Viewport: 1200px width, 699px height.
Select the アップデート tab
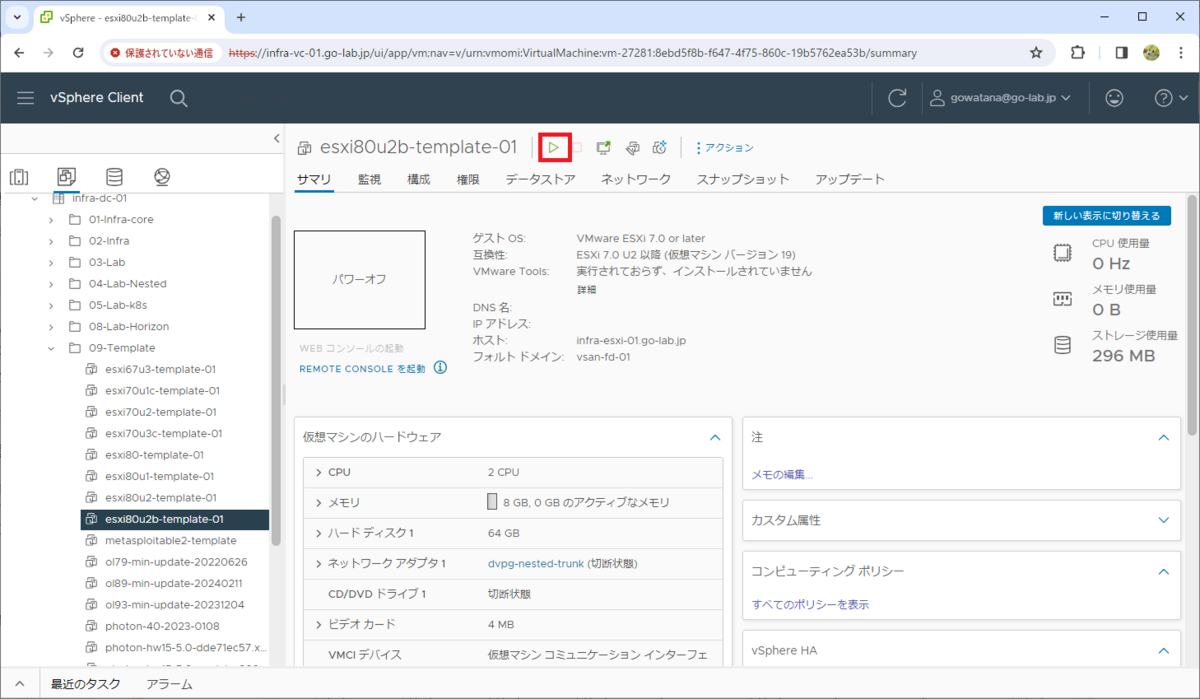click(x=850, y=180)
